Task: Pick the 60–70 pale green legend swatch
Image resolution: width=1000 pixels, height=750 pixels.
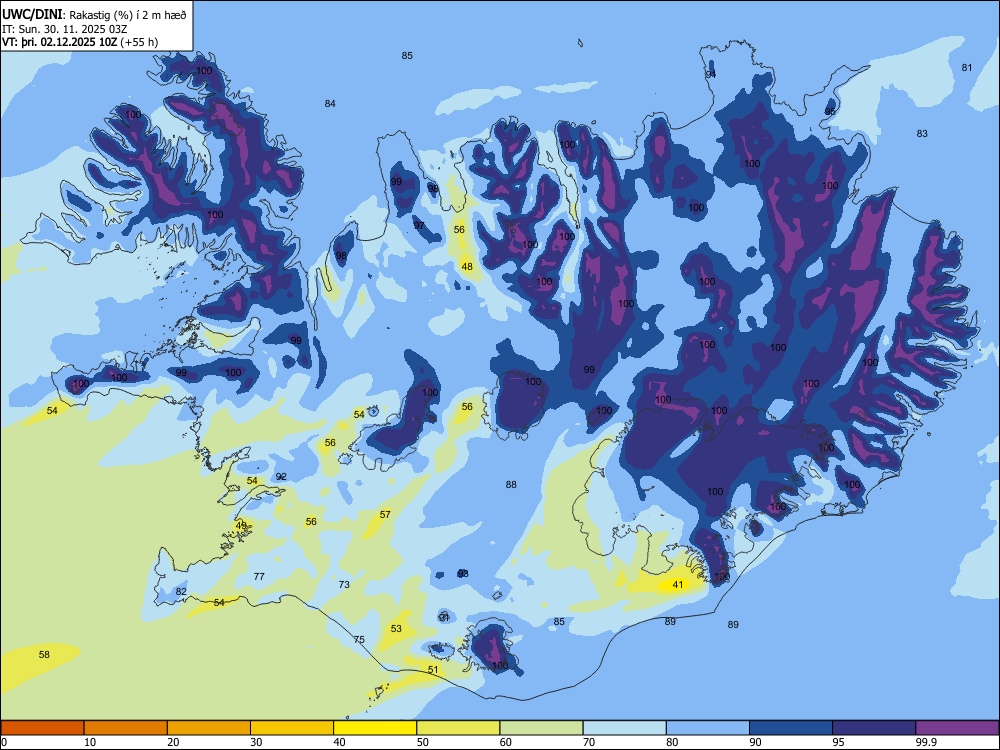Action: pyautogui.click(x=541, y=728)
